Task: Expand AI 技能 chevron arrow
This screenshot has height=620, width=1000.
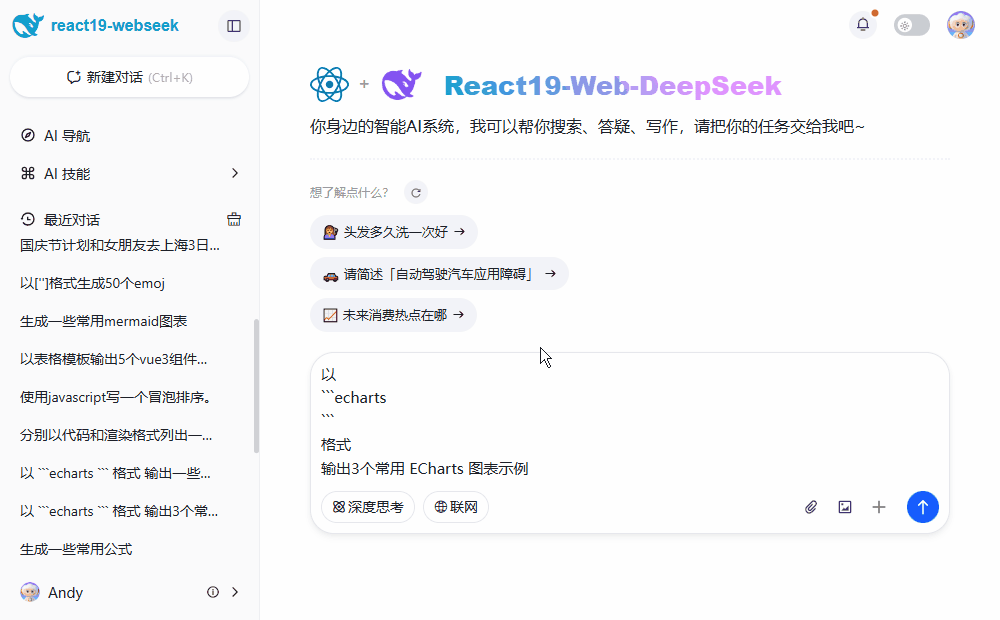Action: pos(235,173)
